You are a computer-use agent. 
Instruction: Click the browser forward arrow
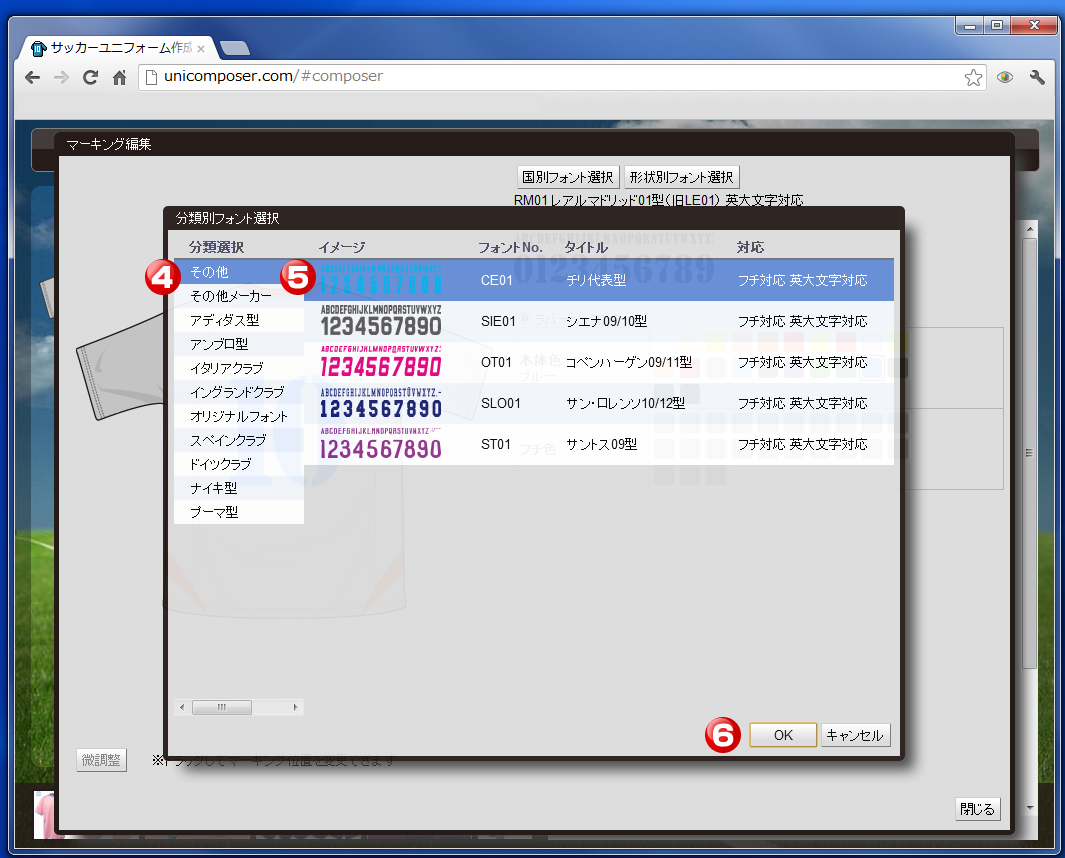coord(61,77)
